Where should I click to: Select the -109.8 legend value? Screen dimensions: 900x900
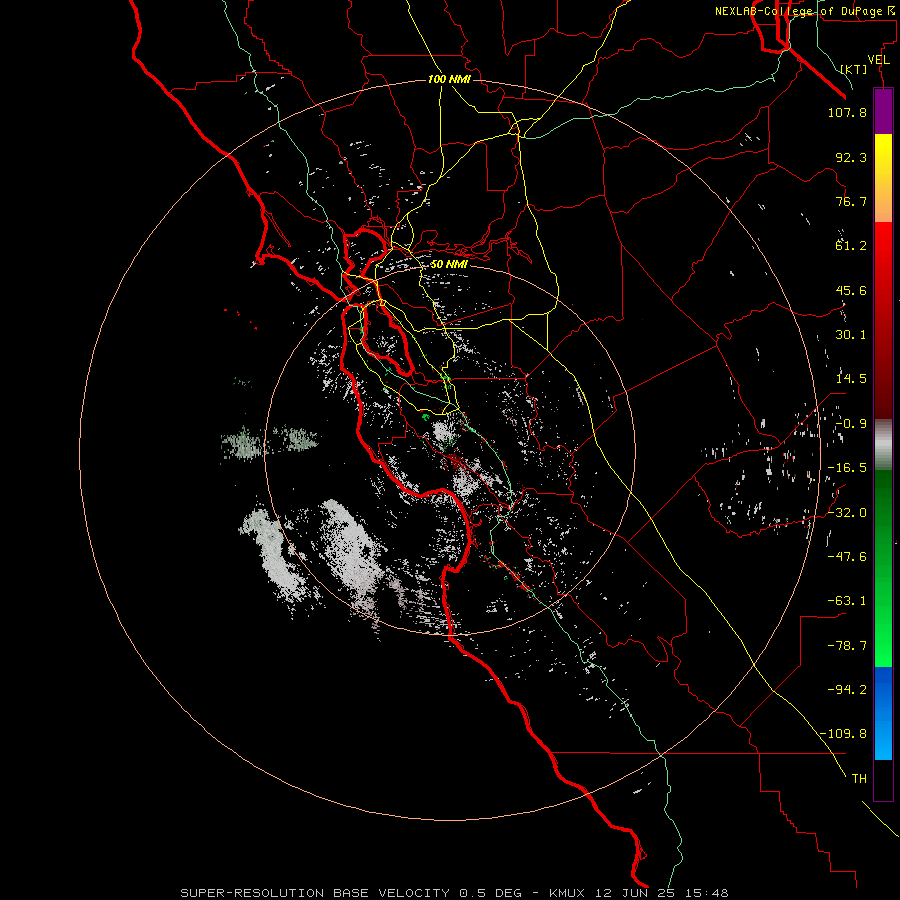pos(843,734)
